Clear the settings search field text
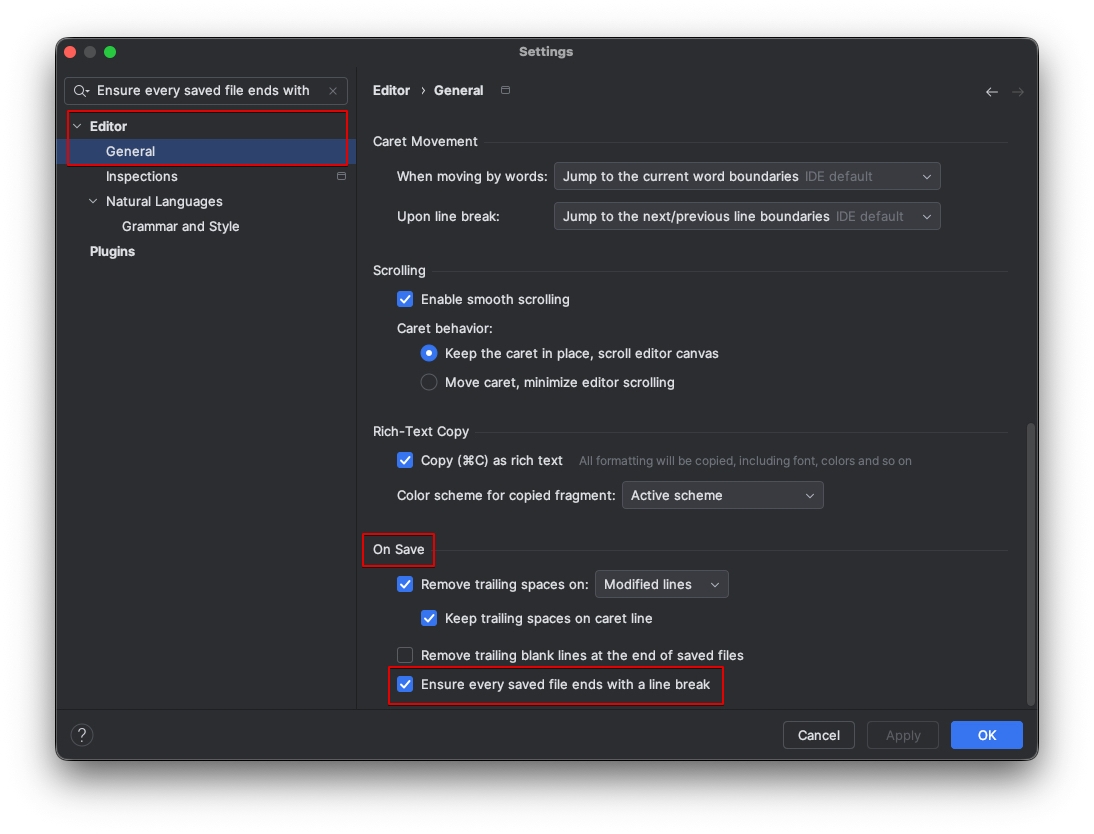This screenshot has width=1094, height=834. point(333,91)
